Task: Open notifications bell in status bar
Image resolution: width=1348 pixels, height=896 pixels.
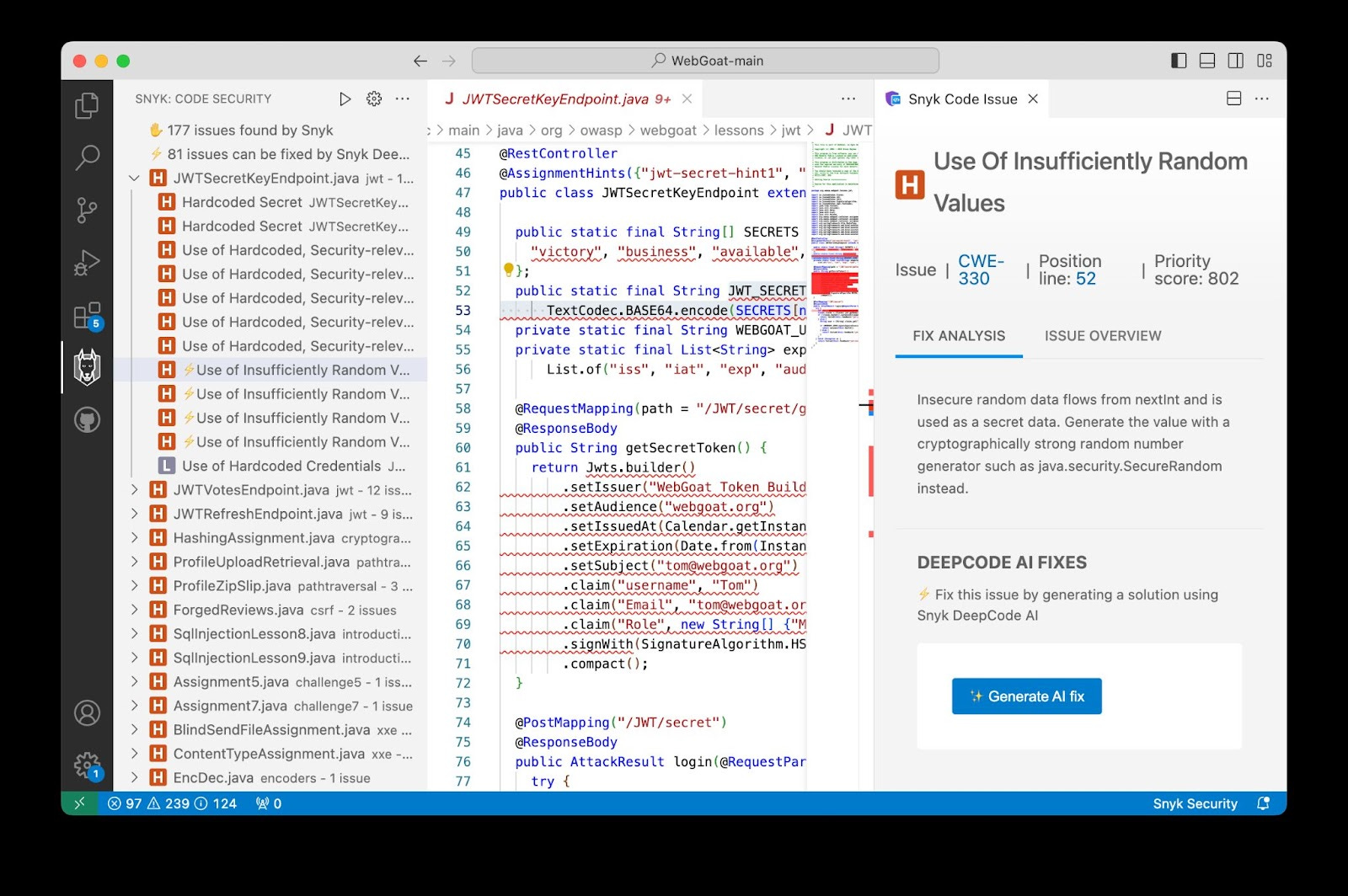Action: click(x=1263, y=803)
